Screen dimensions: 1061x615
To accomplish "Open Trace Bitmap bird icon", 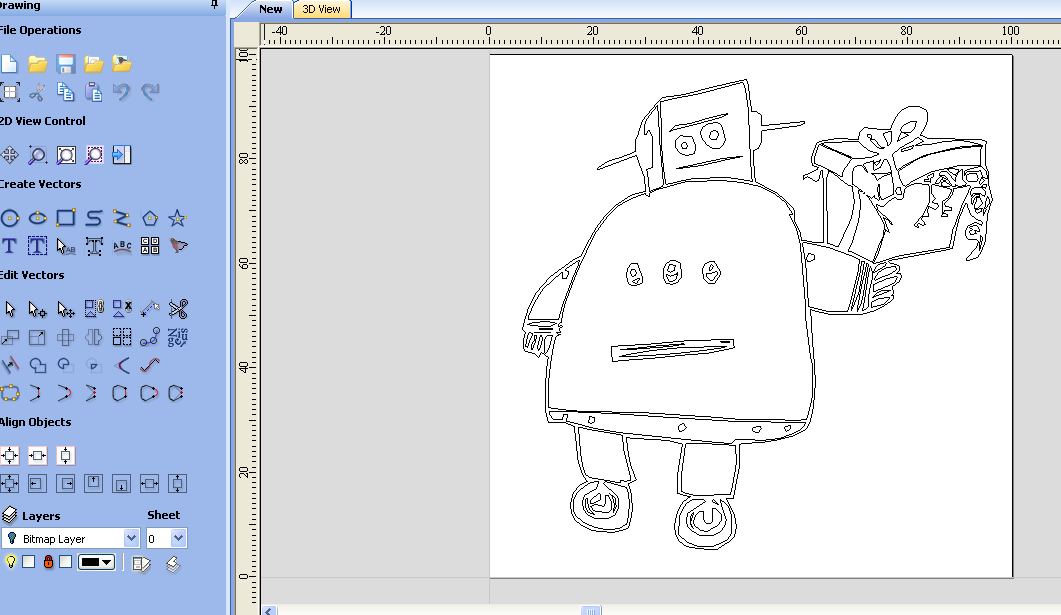I will click(x=178, y=246).
